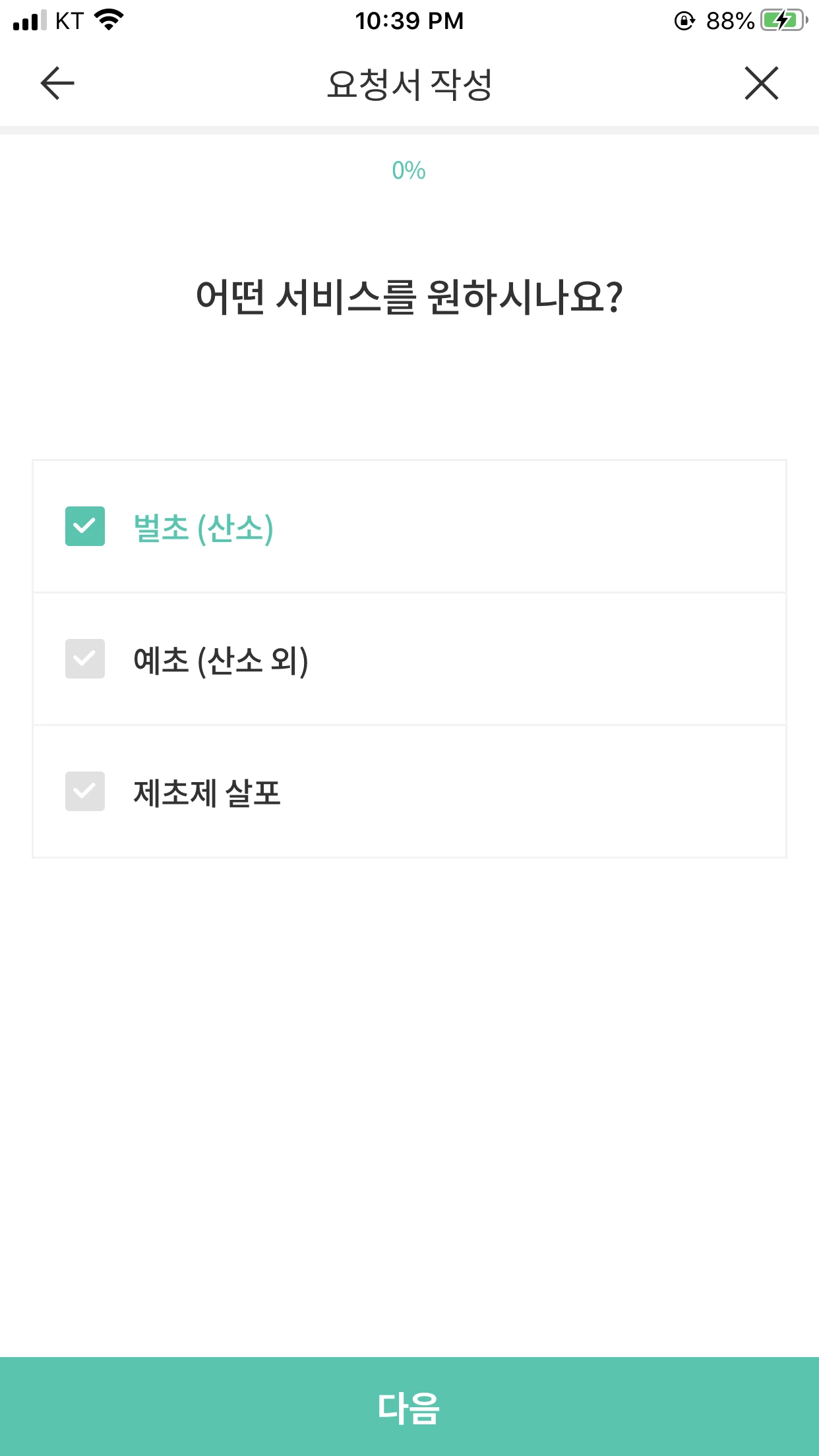The image size is (819, 1456).
Task: Select the 벌초 (산소) option label
Action: coord(203,528)
